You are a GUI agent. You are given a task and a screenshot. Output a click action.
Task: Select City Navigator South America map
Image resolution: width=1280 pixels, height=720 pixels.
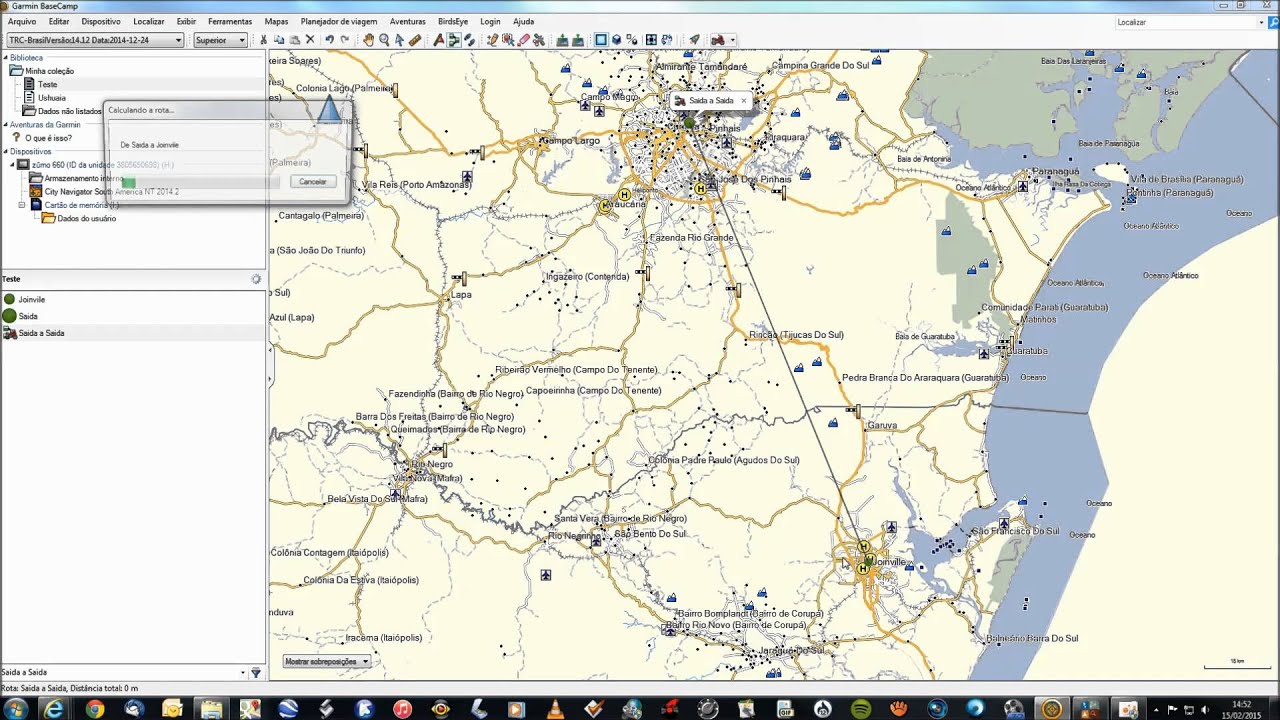[111, 191]
